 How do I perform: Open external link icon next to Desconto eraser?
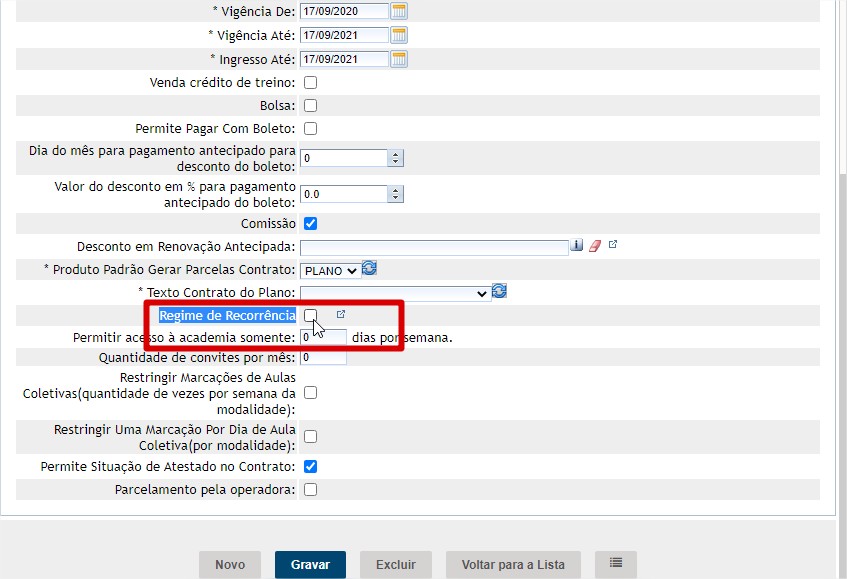pos(613,244)
